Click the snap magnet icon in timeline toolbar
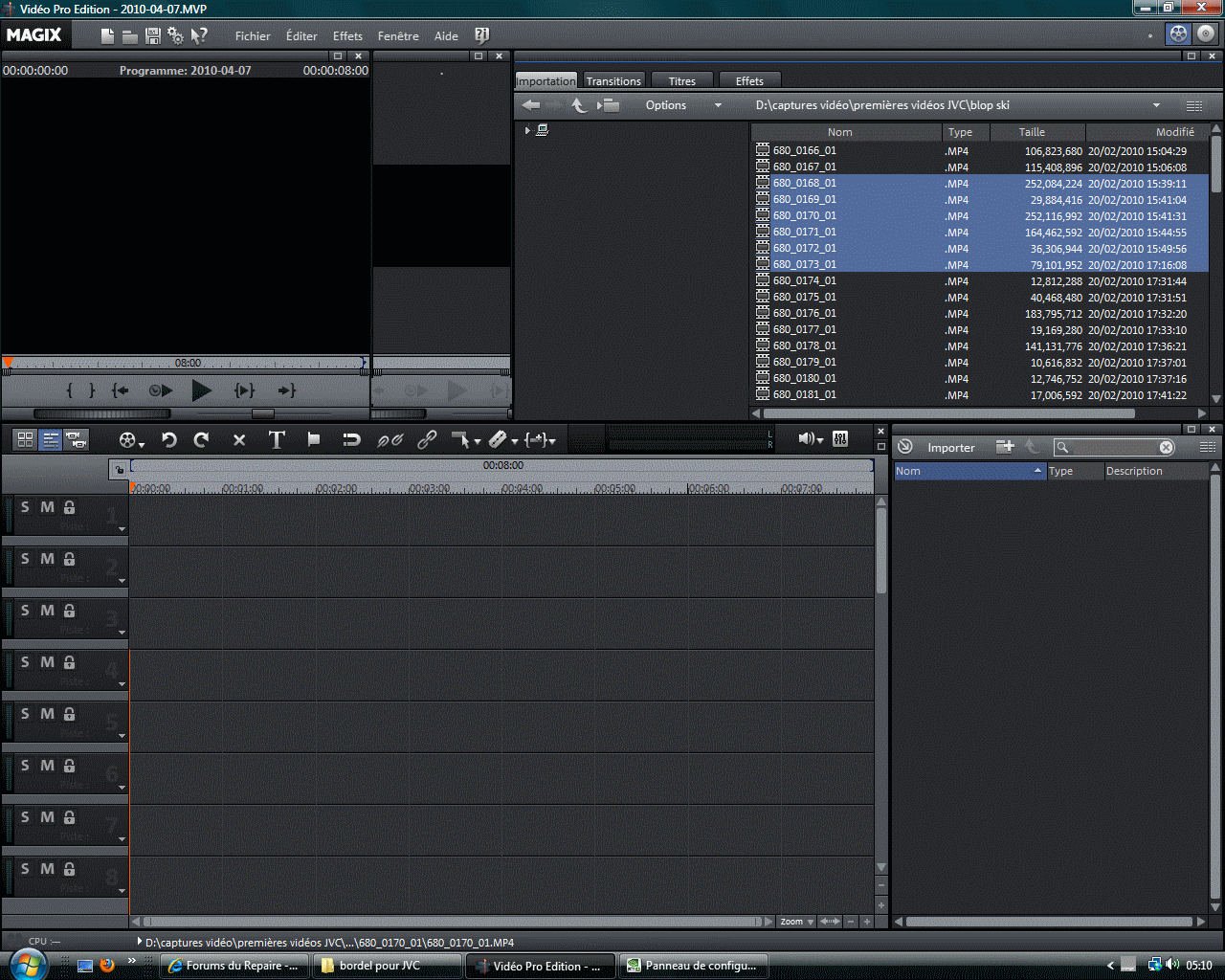The height and width of the screenshot is (980, 1225). [351, 439]
